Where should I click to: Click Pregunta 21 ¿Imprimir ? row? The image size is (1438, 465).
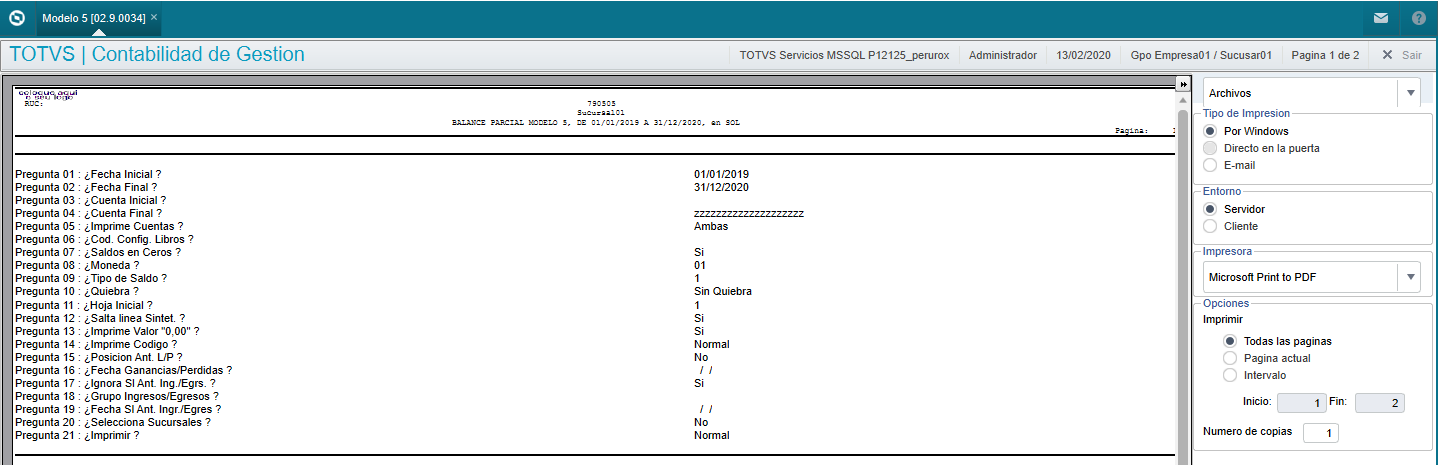(77, 435)
